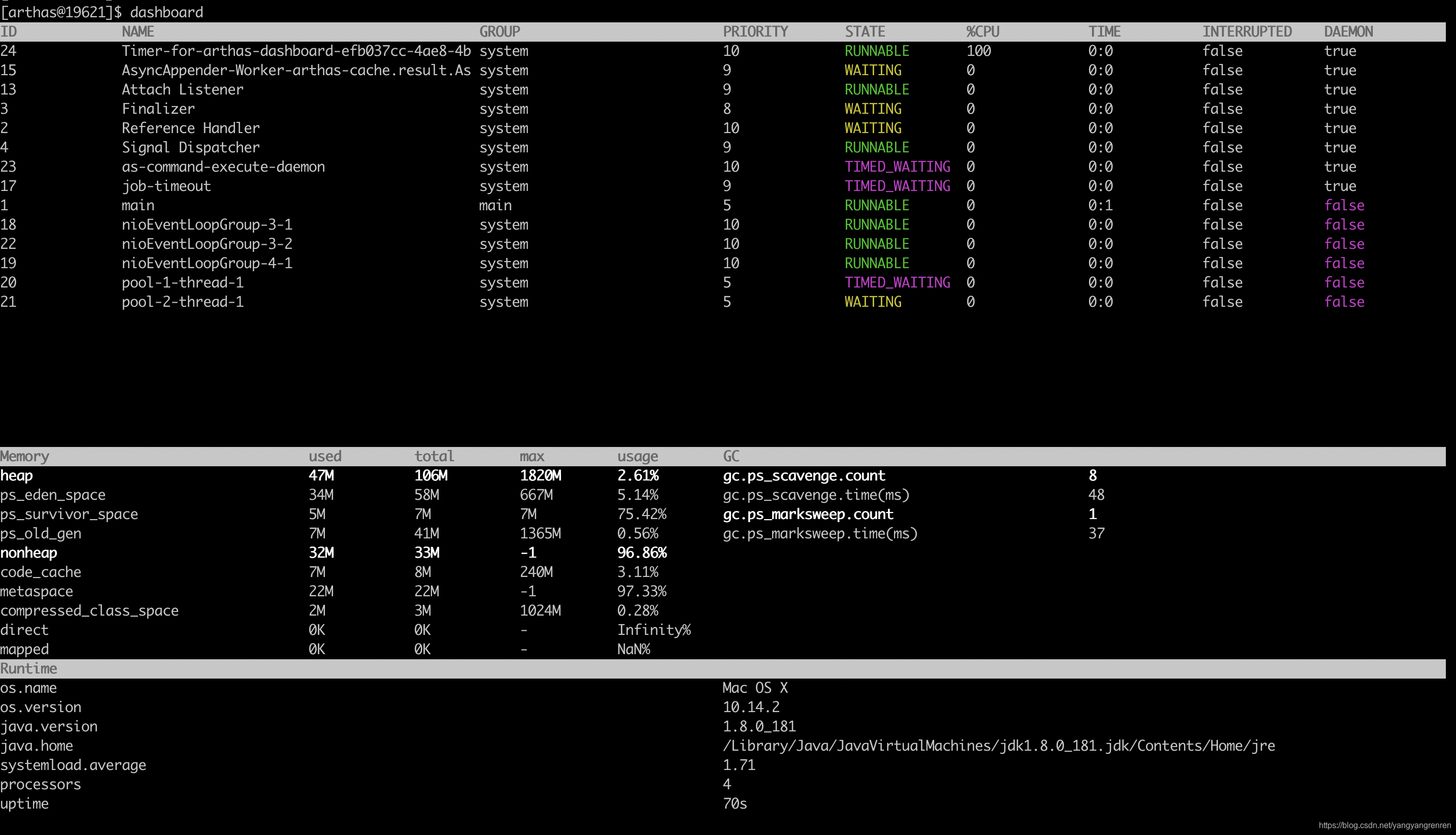Screen dimensions: 1456x835
Task: Click the 'pool-2-thread-1' thread name
Action: (x=182, y=302)
